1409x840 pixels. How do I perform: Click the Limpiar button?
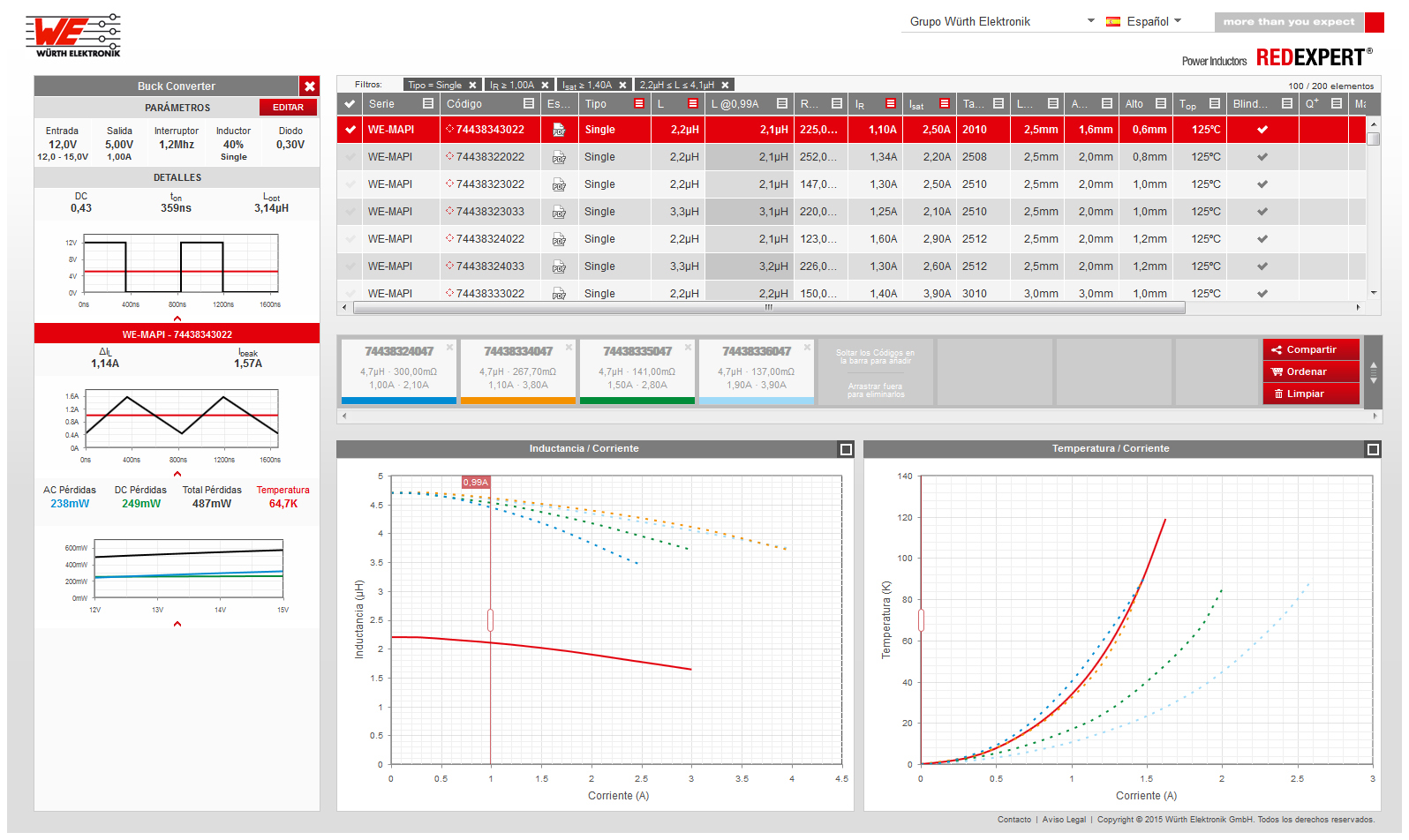(x=1311, y=394)
